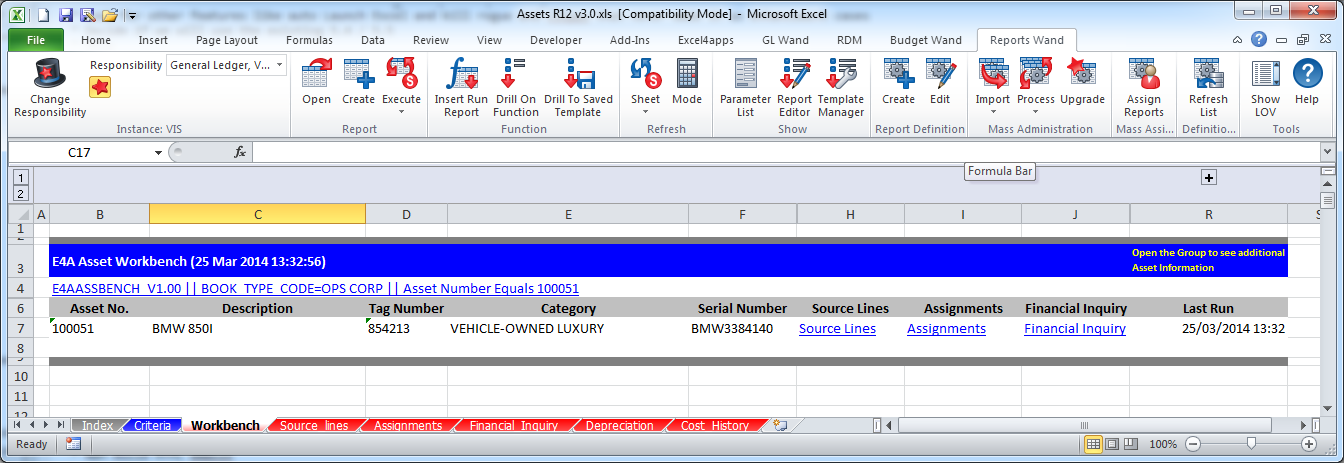
Task: Click the macro record icon in status bar
Action: 73,443
